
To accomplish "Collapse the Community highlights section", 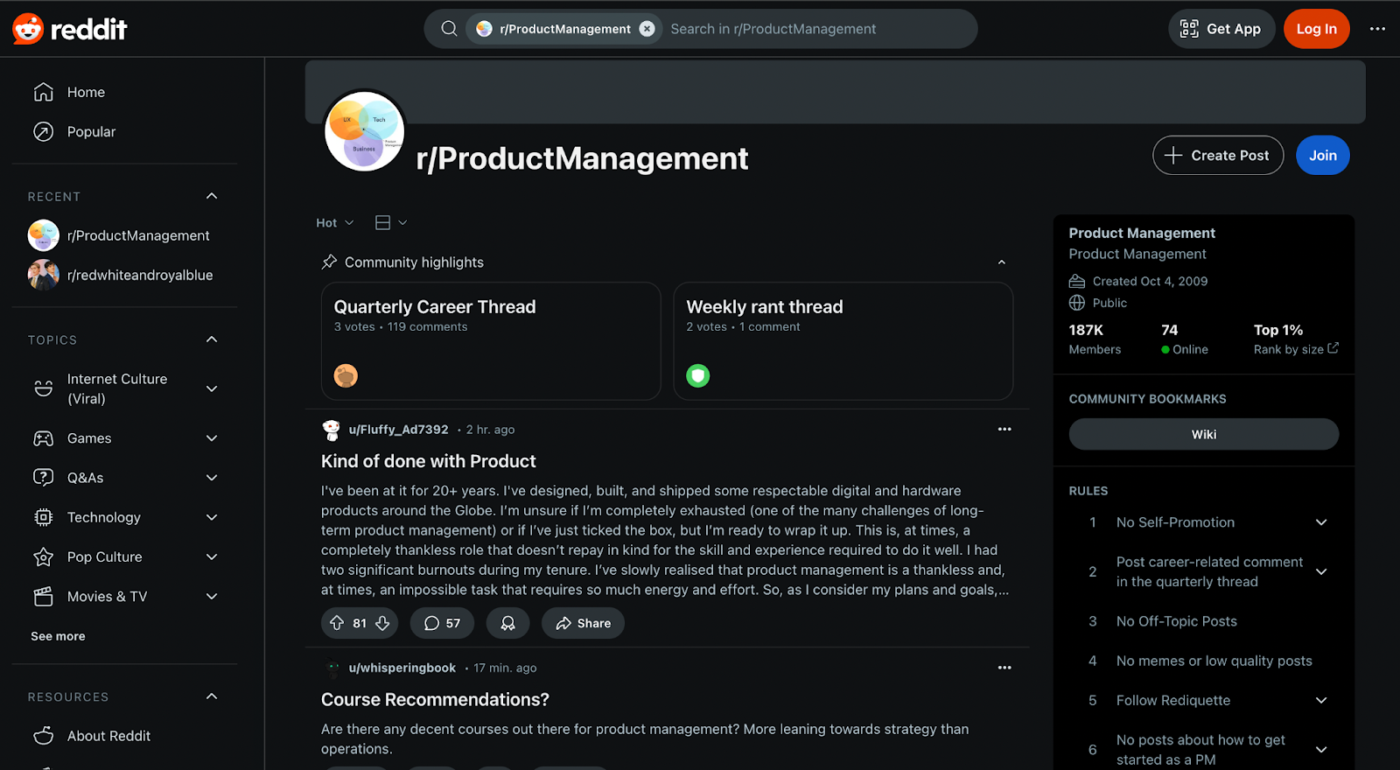I will tap(1001, 262).
